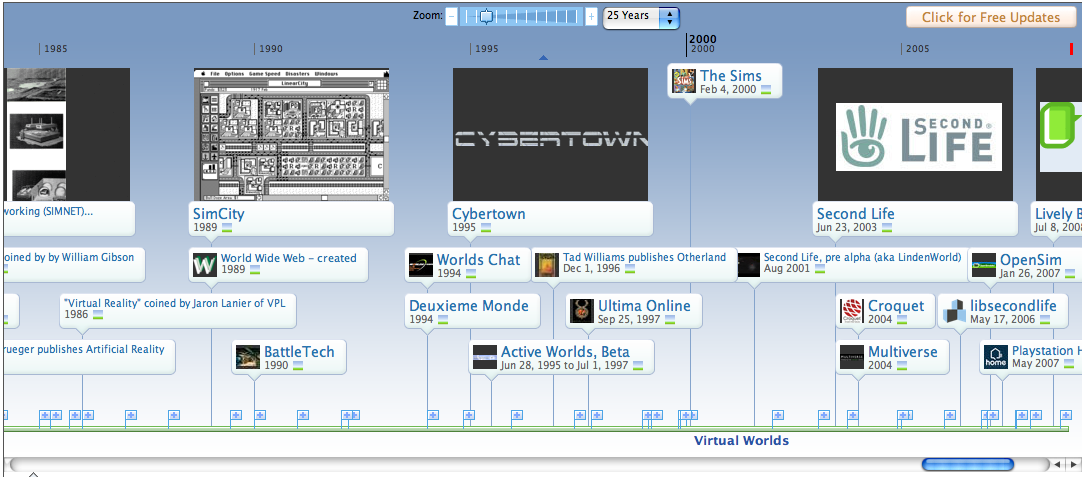Click the flag icon next to May 17, 2006
The width and height of the screenshot is (1082, 477).
(x=1045, y=320)
